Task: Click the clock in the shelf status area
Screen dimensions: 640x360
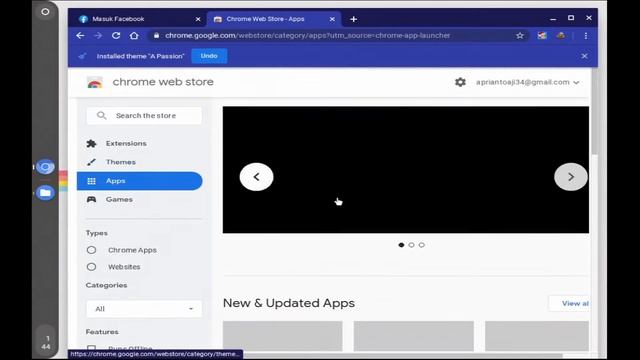Action: pos(46,342)
